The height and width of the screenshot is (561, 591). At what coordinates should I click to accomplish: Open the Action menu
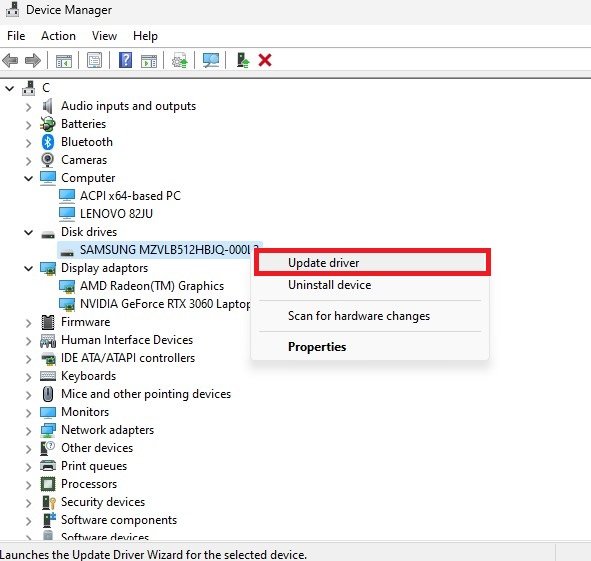pyautogui.click(x=58, y=36)
